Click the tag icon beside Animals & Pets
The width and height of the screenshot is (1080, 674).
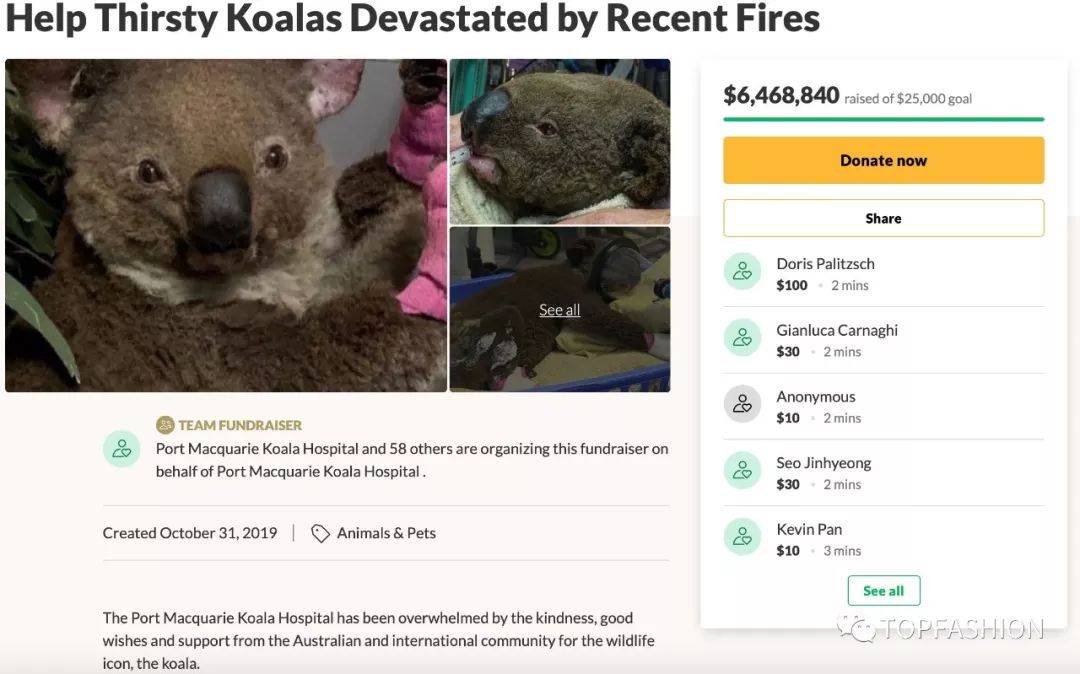coord(320,534)
